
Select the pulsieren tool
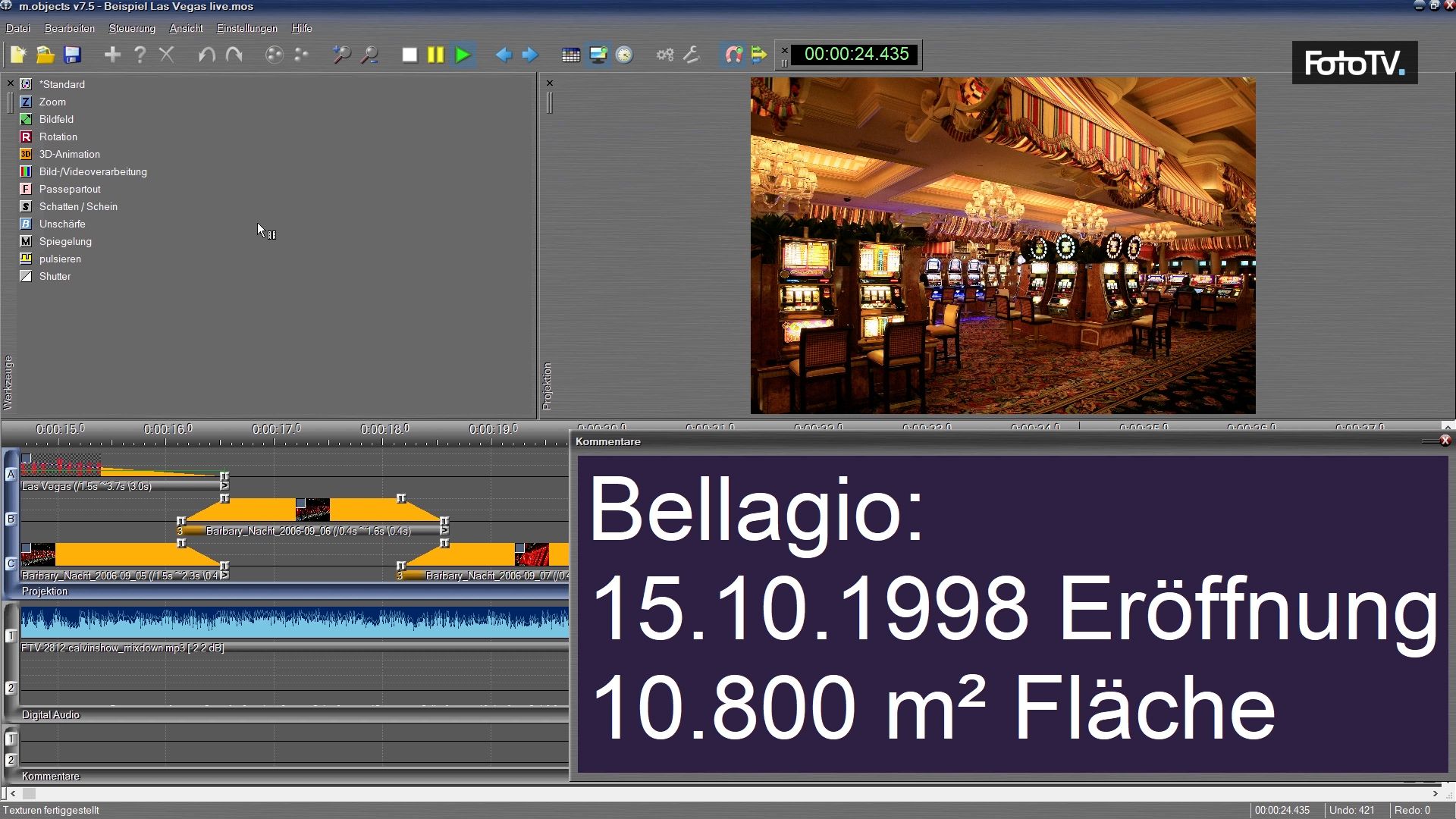[50, 259]
